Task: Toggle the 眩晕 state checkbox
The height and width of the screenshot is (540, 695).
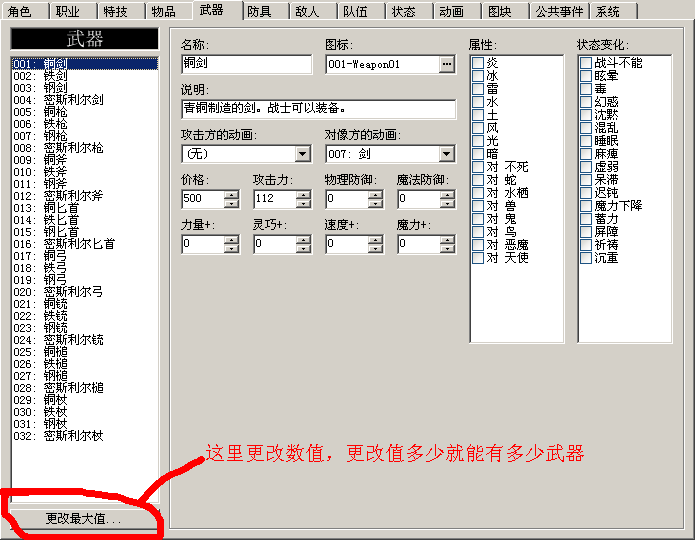Action: pyautogui.click(x=586, y=76)
